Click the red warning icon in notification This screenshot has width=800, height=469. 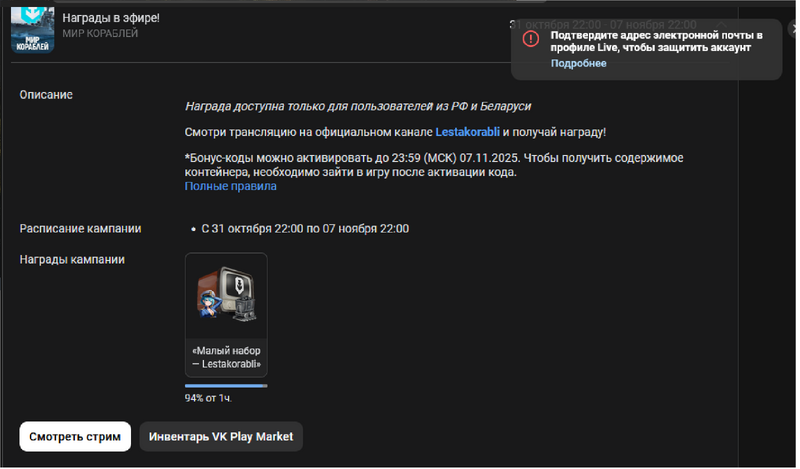(530, 39)
